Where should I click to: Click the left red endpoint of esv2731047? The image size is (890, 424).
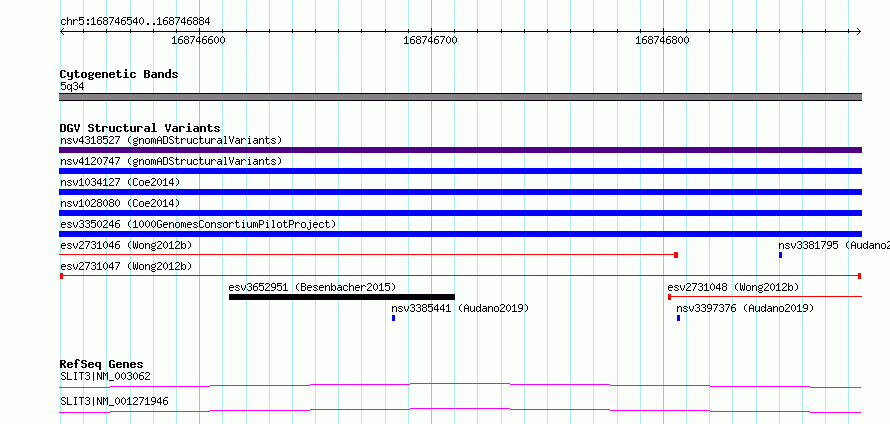(61, 276)
